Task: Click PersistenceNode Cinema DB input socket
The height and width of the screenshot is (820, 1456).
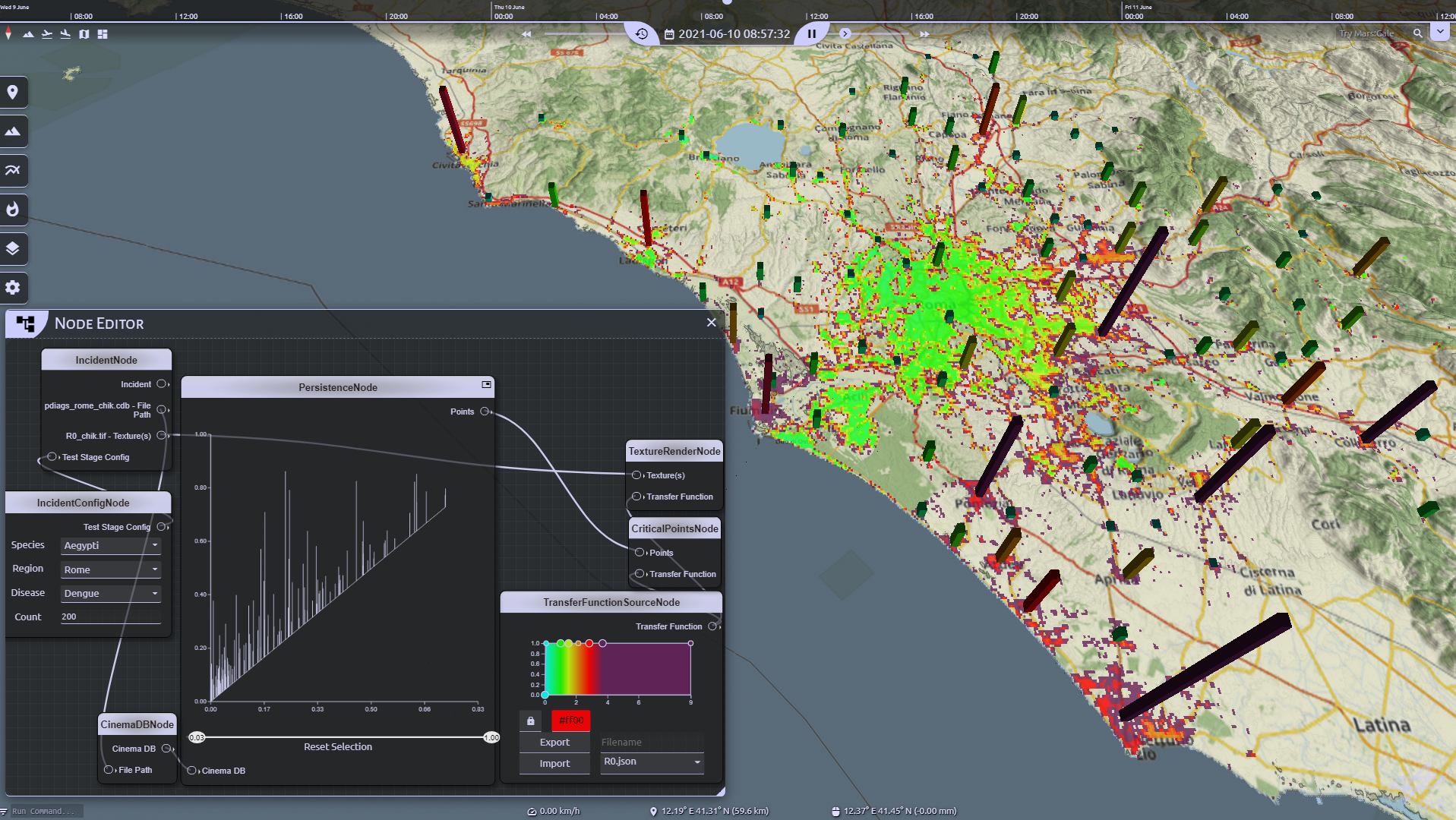Action: point(191,771)
